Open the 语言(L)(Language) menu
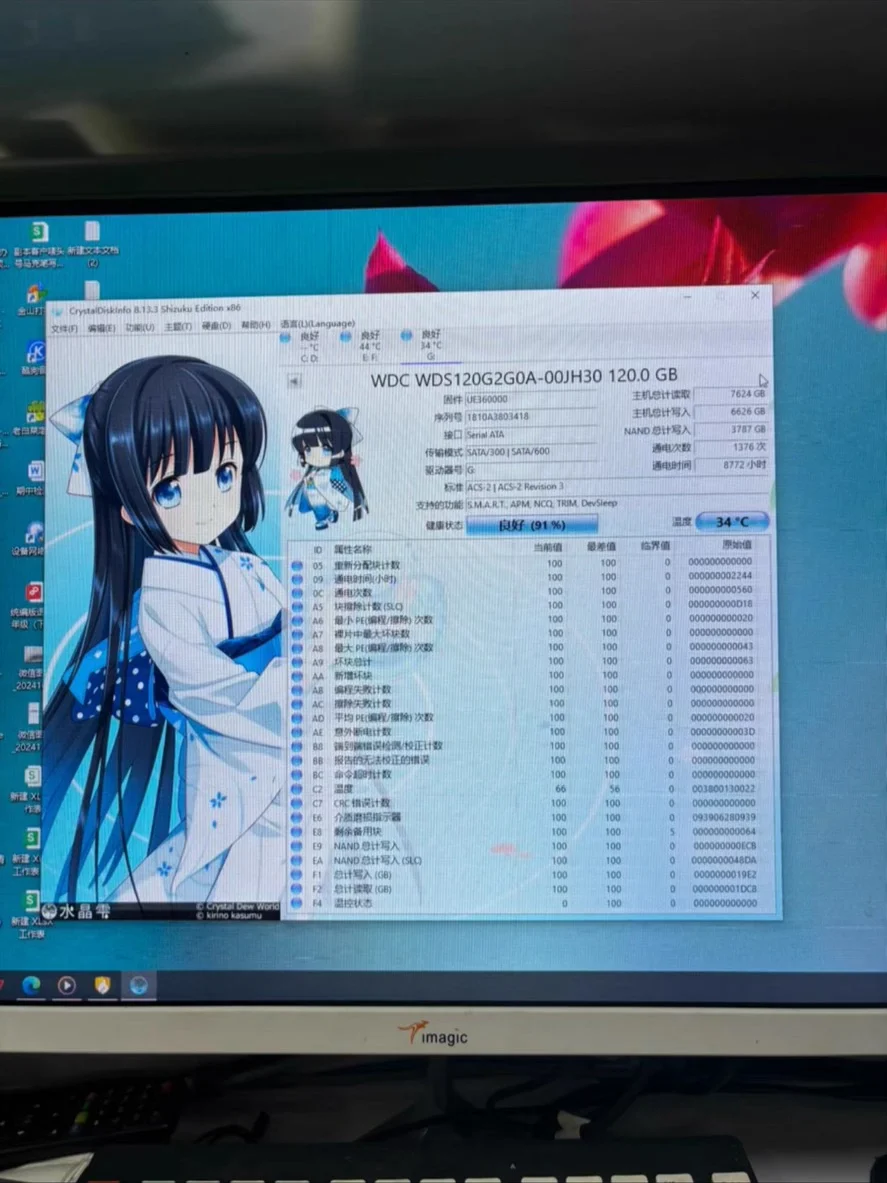The height and width of the screenshot is (1183, 887). point(318,324)
